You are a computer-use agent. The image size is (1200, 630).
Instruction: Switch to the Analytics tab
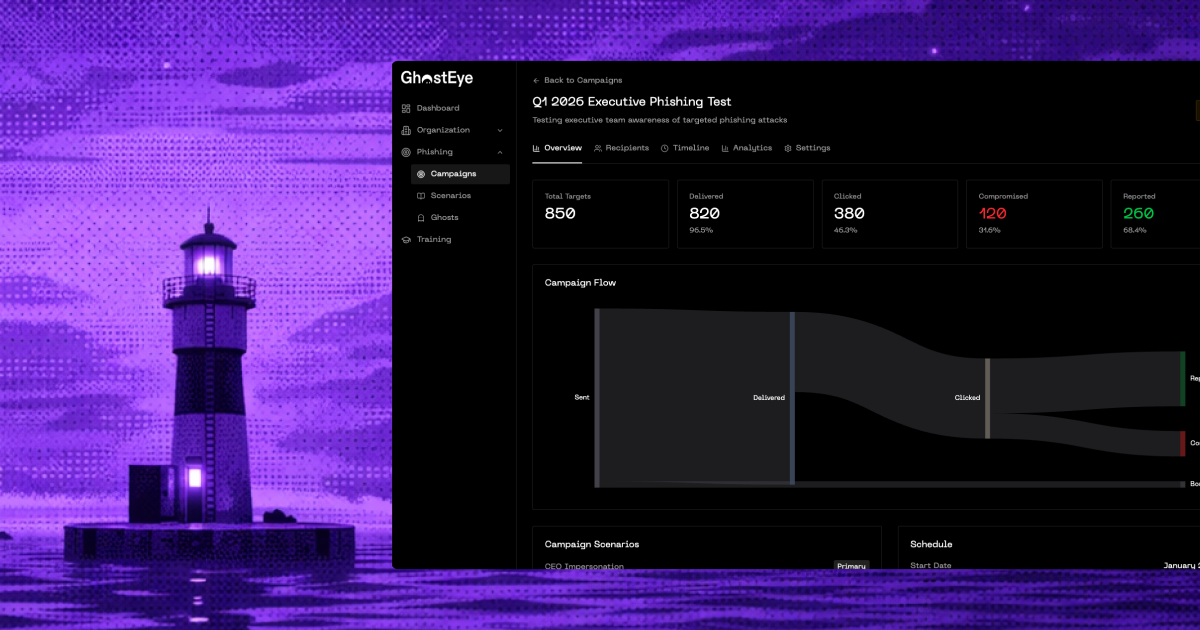pyautogui.click(x=746, y=148)
